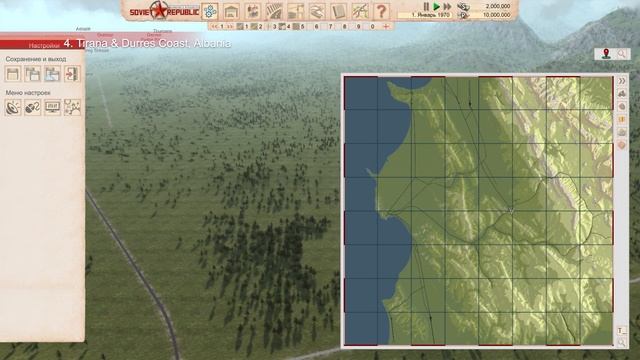Click the second save-as icon
Viewport: 640px width, 360px height.
pyautogui.click(x=33, y=74)
